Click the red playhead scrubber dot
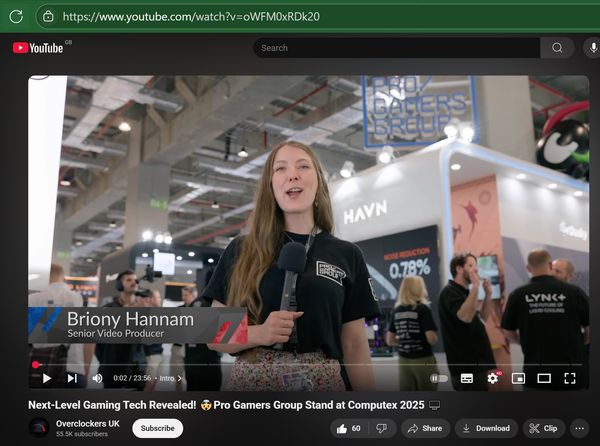Viewport: 600px width, 446px height. tap(36, 365)
